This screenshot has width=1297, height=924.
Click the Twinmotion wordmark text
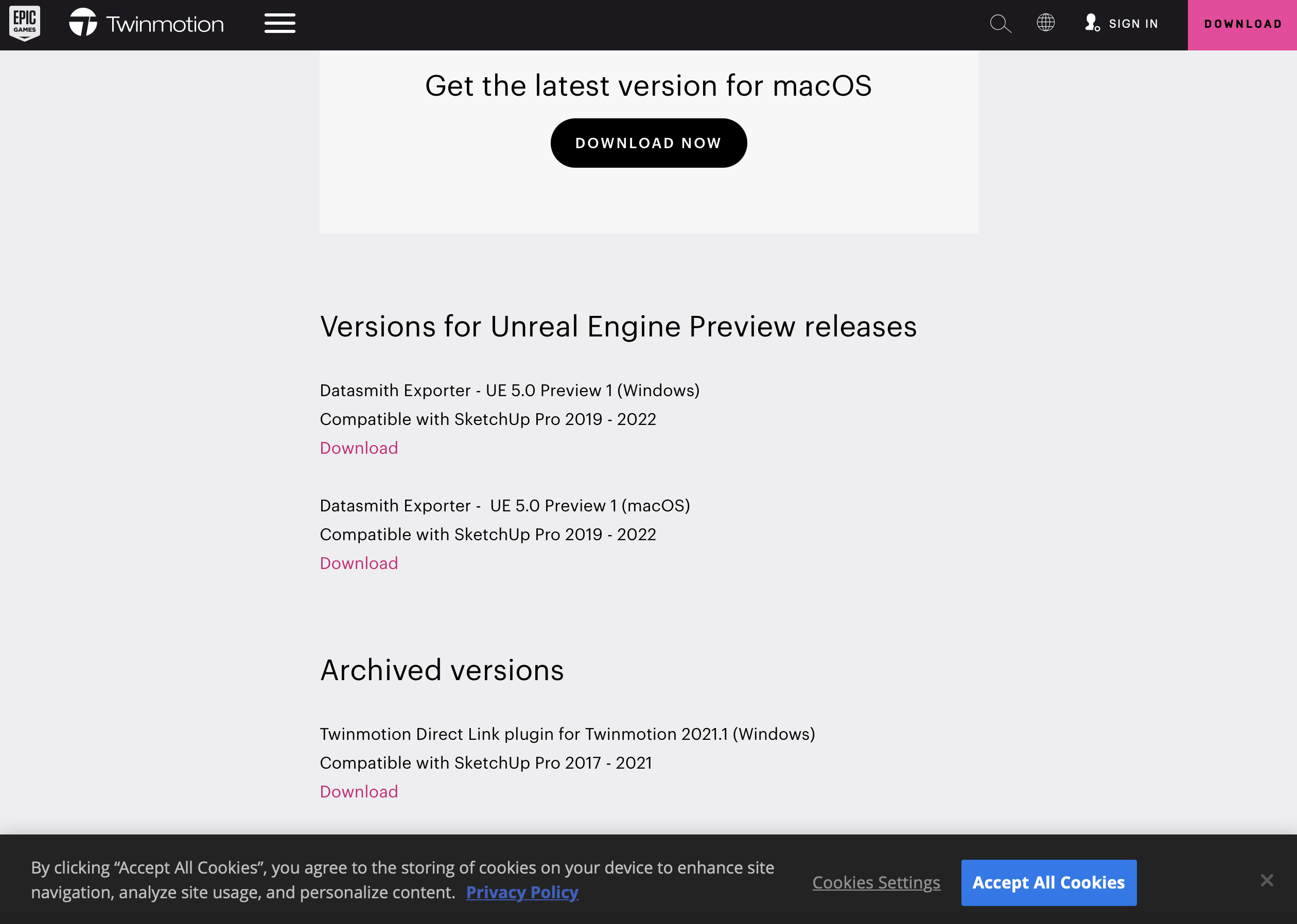(165, 25)
